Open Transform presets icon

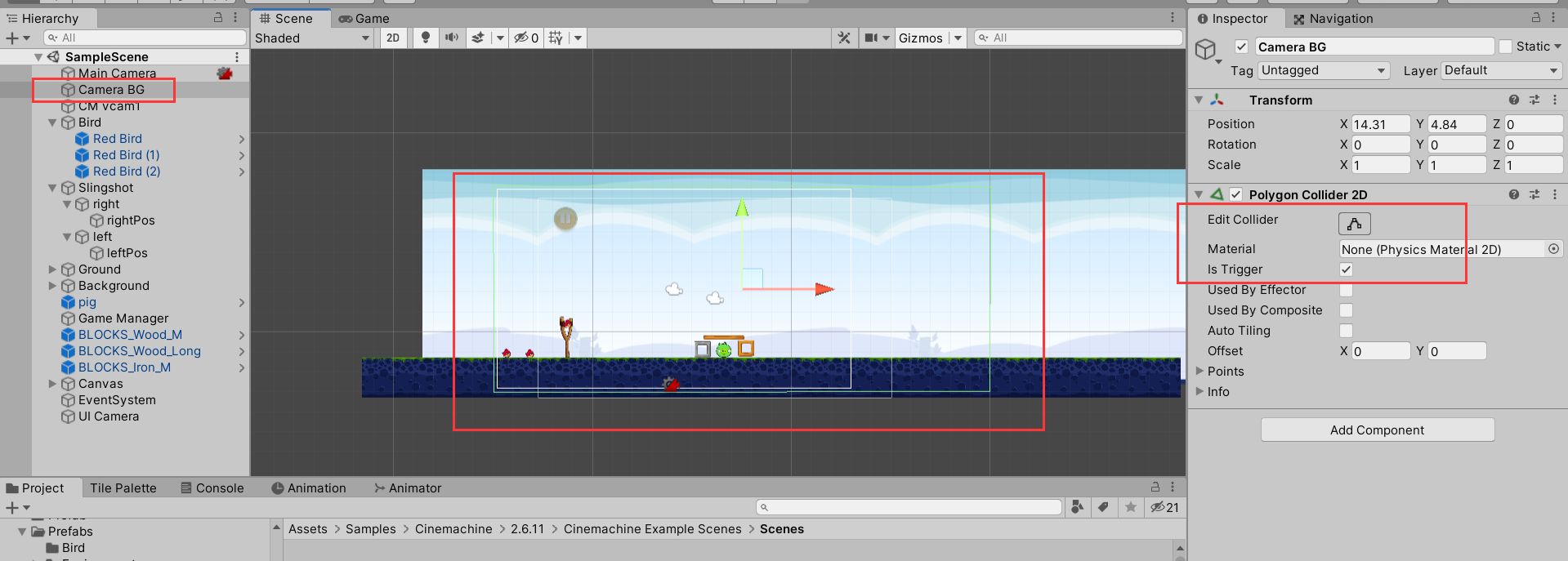(1534, 100)
